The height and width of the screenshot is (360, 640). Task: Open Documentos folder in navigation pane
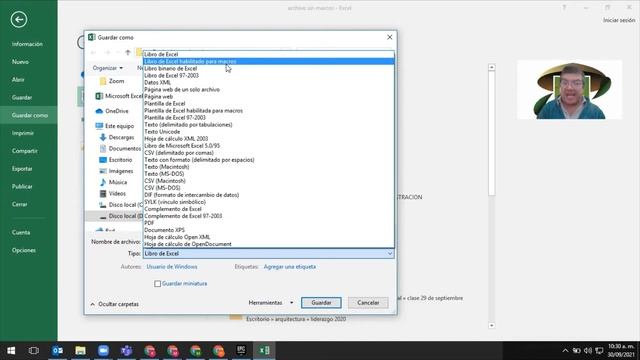pyautogui.click(x=120, y=149)
